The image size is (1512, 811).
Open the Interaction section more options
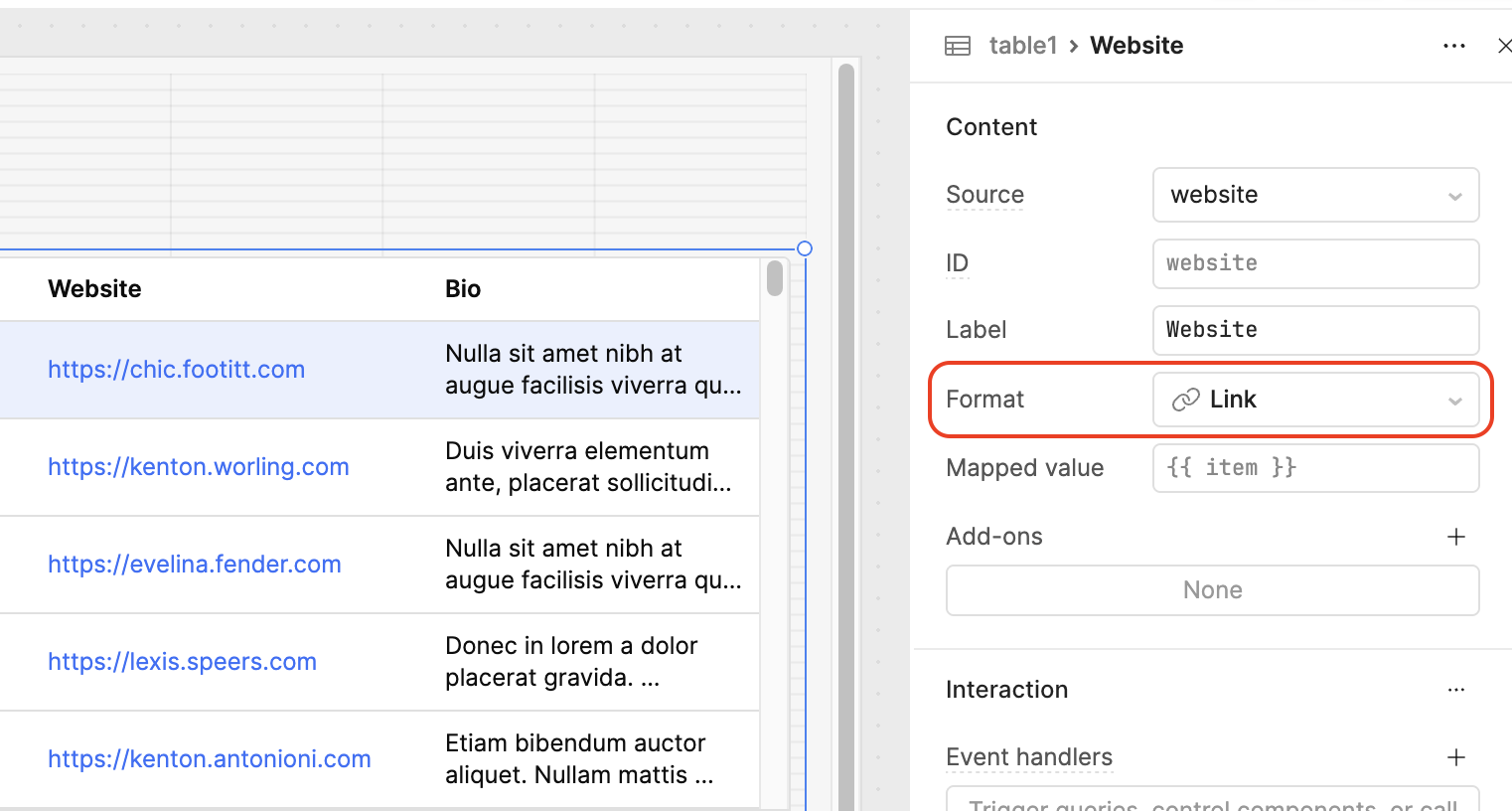1455,690
